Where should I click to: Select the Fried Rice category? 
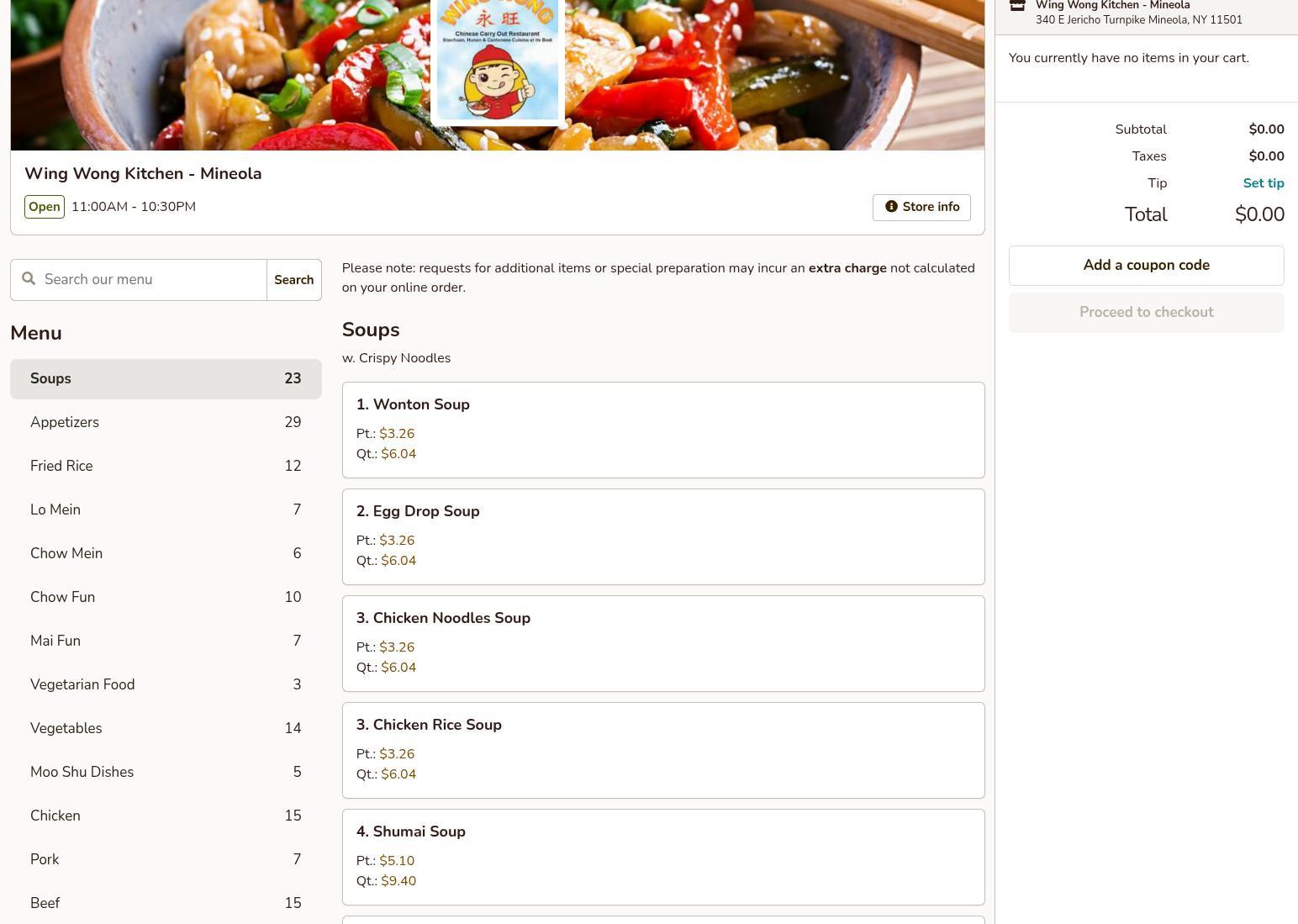166,466
